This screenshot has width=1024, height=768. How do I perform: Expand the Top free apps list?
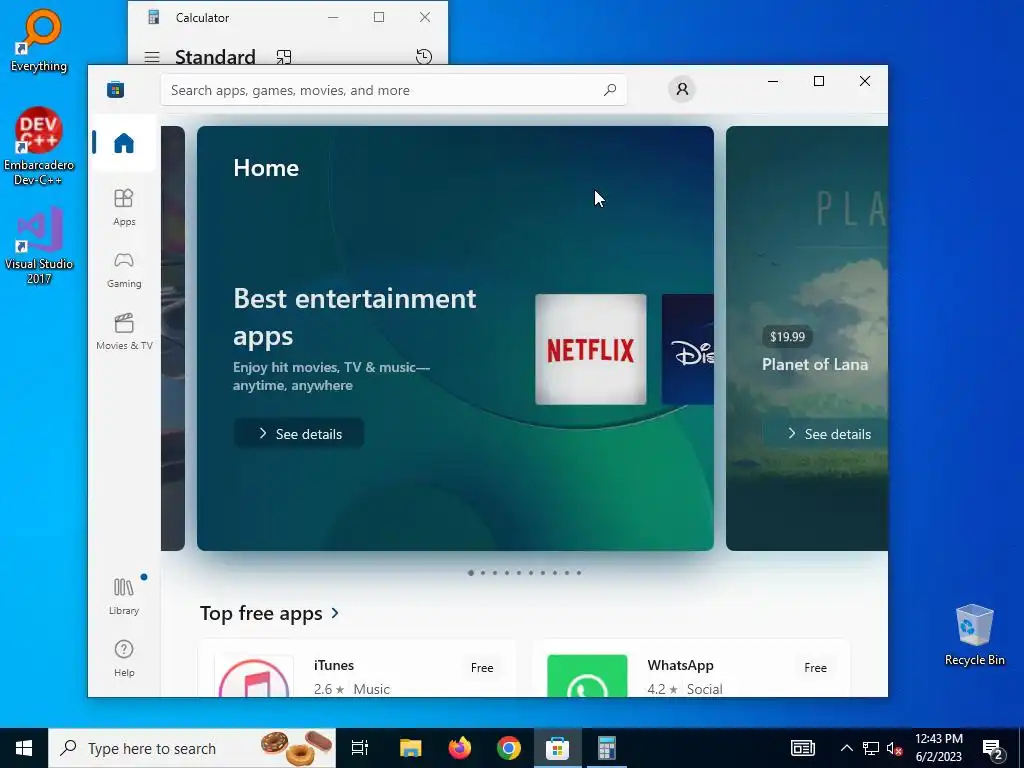coord(270,613)
